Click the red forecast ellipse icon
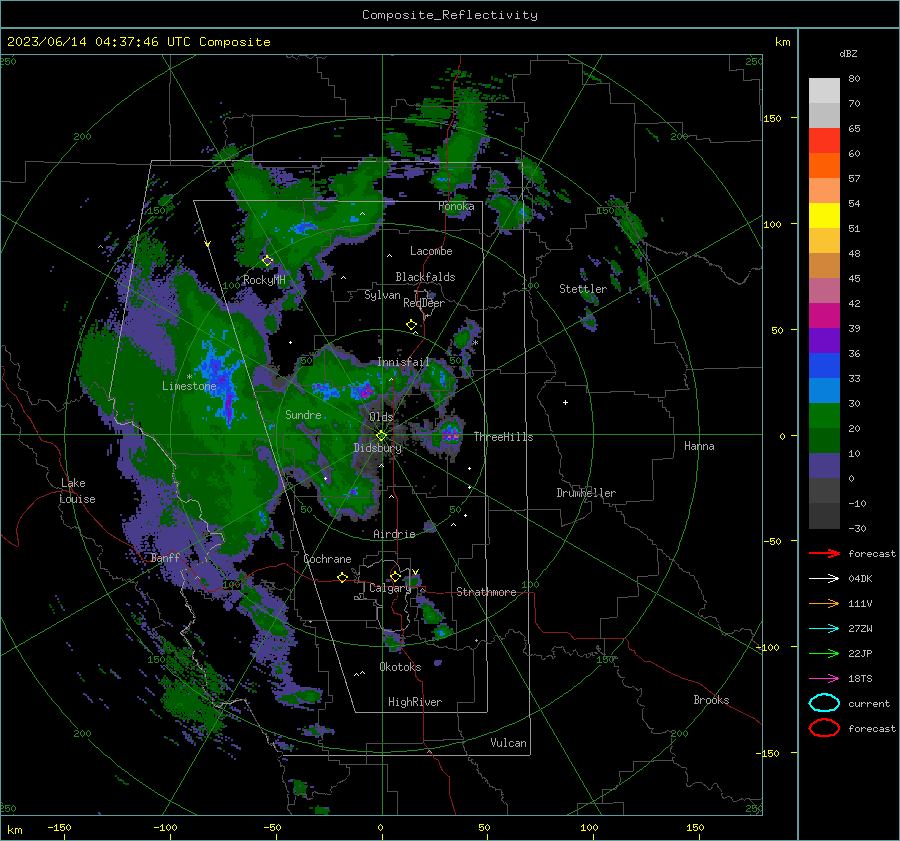 click(x=824, y=728)
